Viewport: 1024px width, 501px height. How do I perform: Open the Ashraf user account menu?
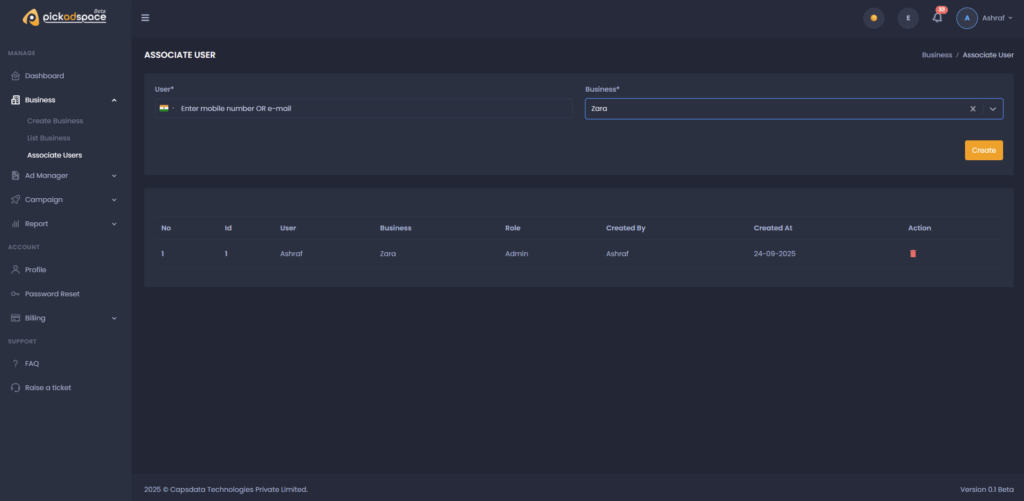tap(997, 18)
